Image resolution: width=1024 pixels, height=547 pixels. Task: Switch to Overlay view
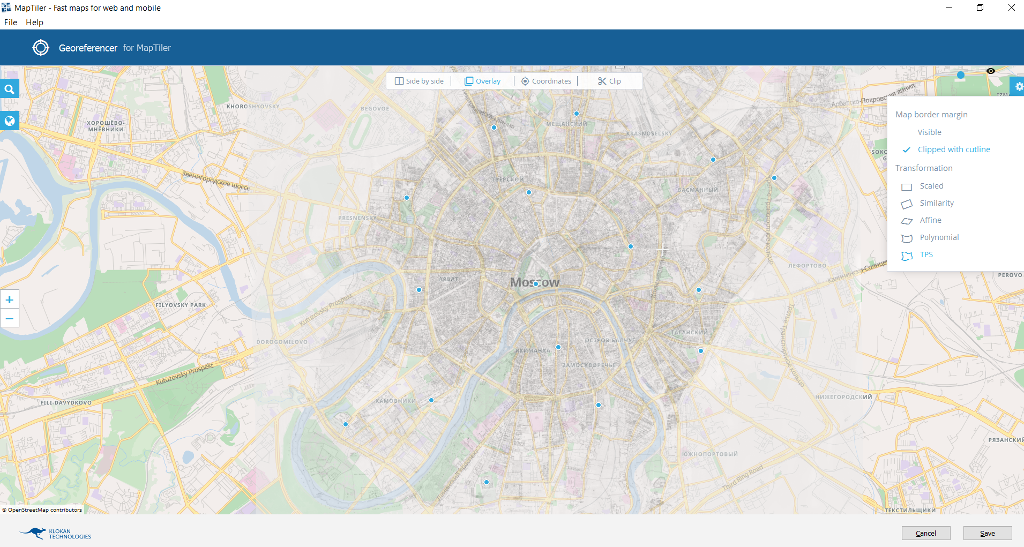tap(483, 81)
